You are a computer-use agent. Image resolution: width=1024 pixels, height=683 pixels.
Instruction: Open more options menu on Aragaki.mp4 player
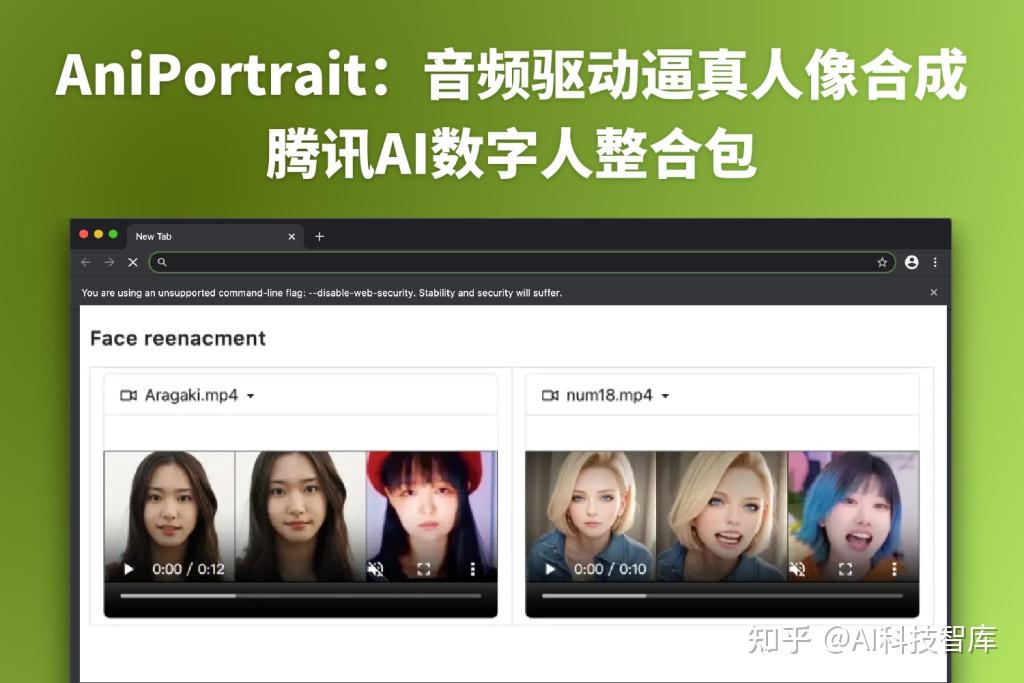point(472,569)
